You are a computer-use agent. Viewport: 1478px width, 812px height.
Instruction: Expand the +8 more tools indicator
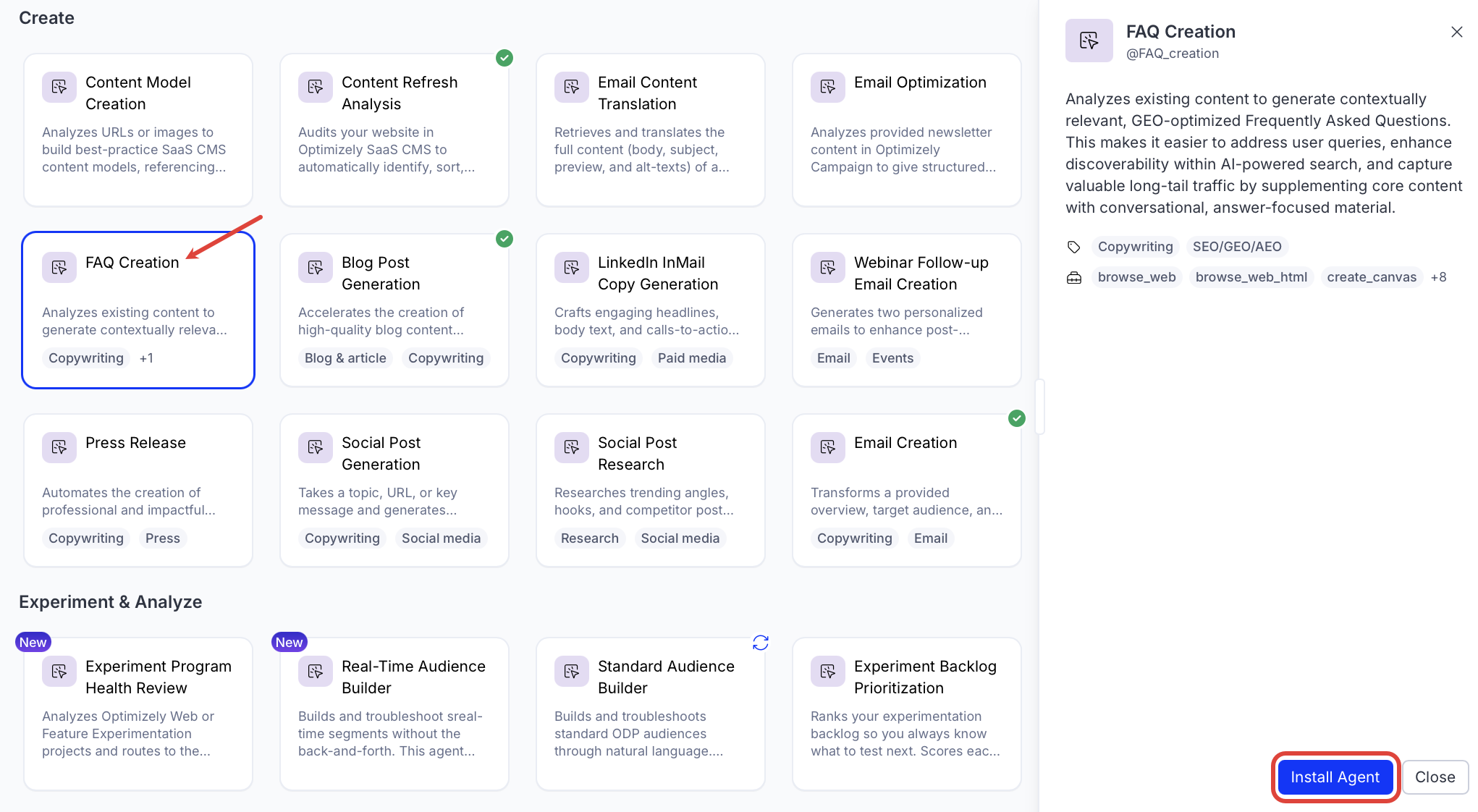coord(1439,277)
